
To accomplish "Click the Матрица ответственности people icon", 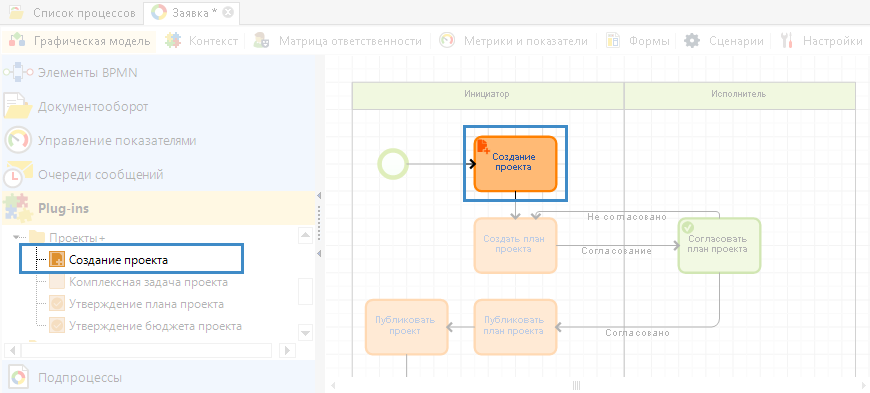I will click(x=261, y=41).
